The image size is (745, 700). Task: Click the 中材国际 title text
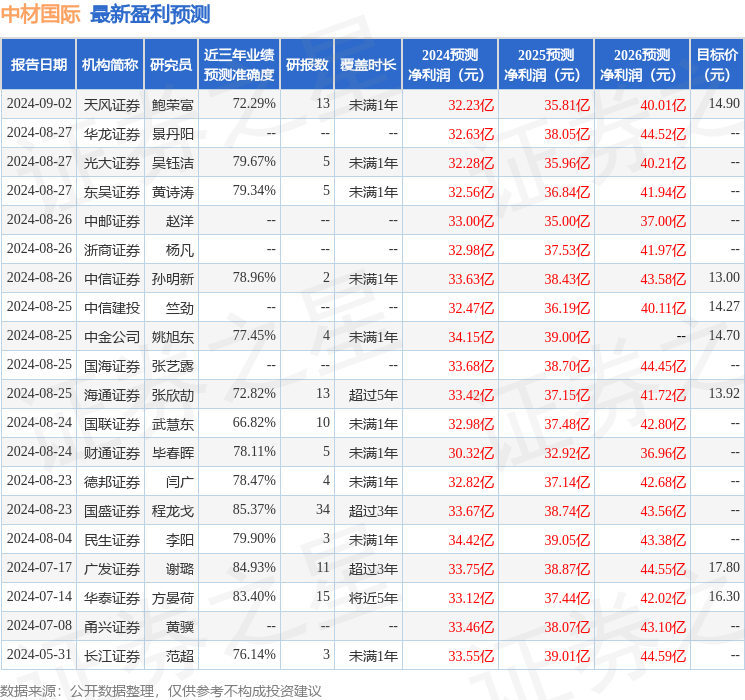pos(41,14)
